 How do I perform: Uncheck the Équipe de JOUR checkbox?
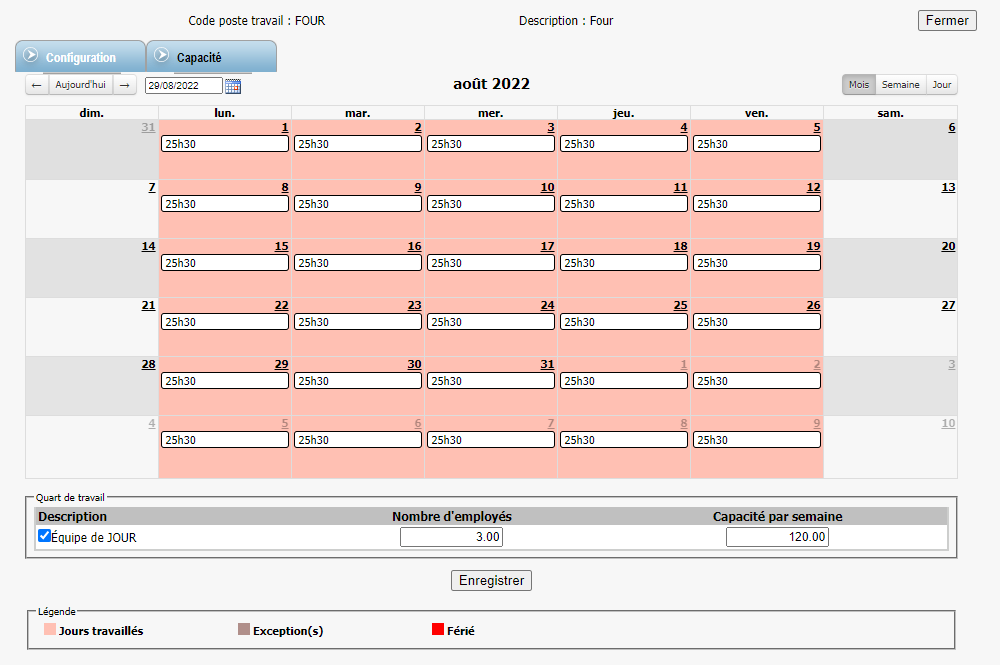pos(44,536)
